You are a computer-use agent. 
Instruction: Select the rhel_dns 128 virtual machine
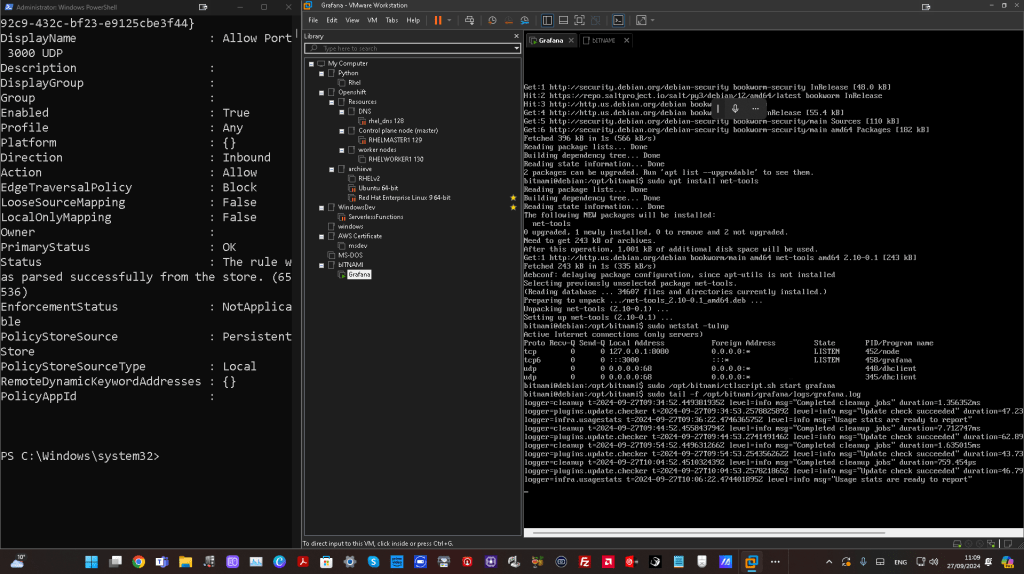[385, 121]
